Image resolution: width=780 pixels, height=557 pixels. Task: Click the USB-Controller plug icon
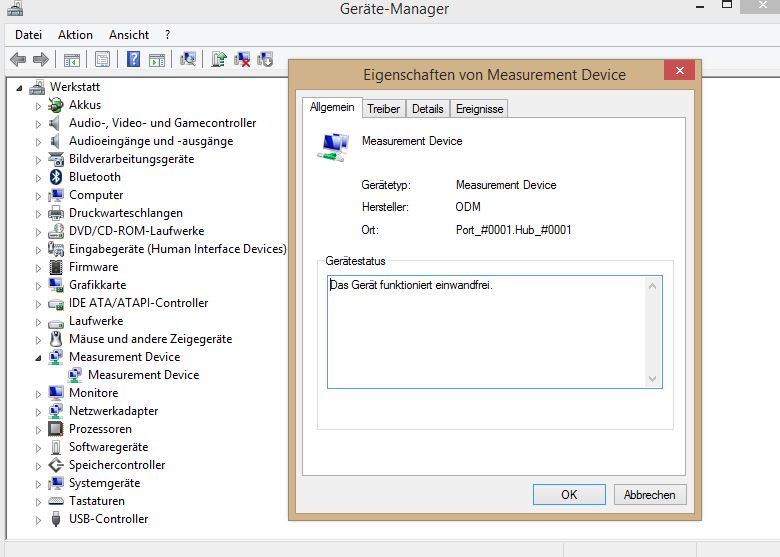pyautogui.click(x=56, y=519)
